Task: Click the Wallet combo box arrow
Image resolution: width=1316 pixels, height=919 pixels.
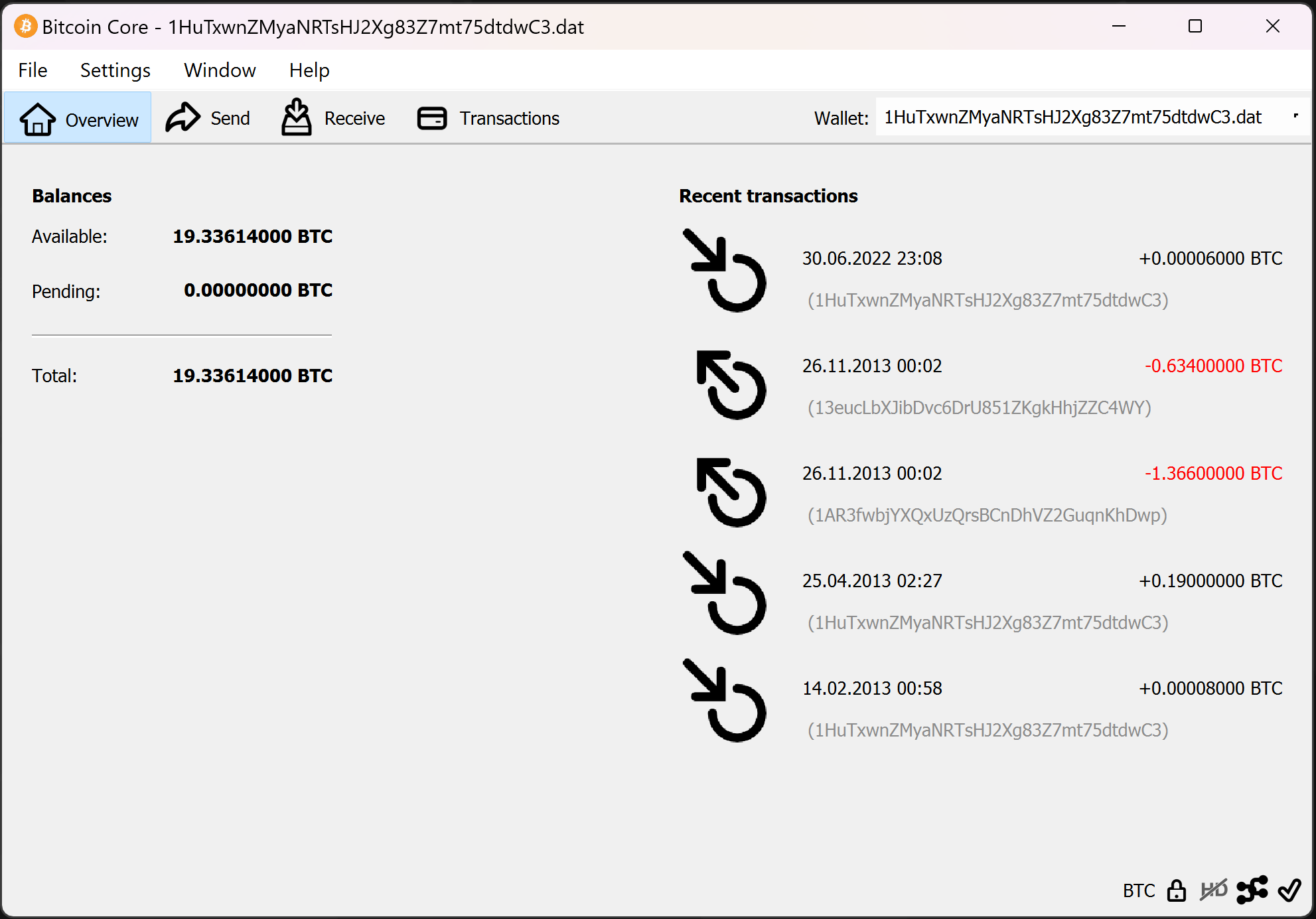Action: (1295, 117)
